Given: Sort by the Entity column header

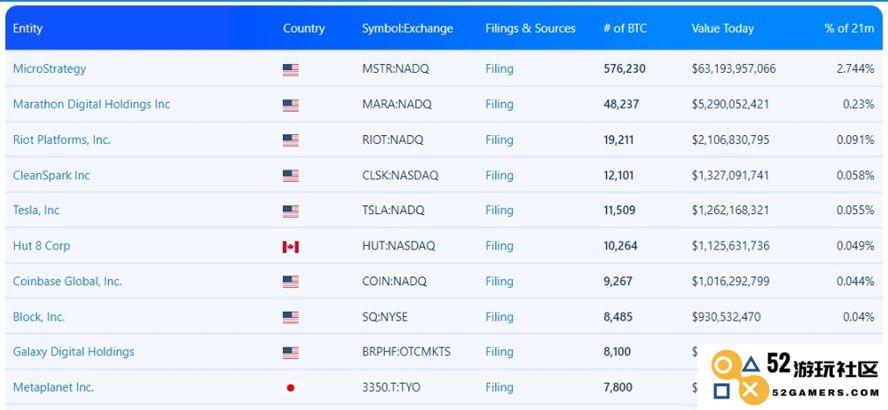Looking at the screenshot, I should point(27,28).
